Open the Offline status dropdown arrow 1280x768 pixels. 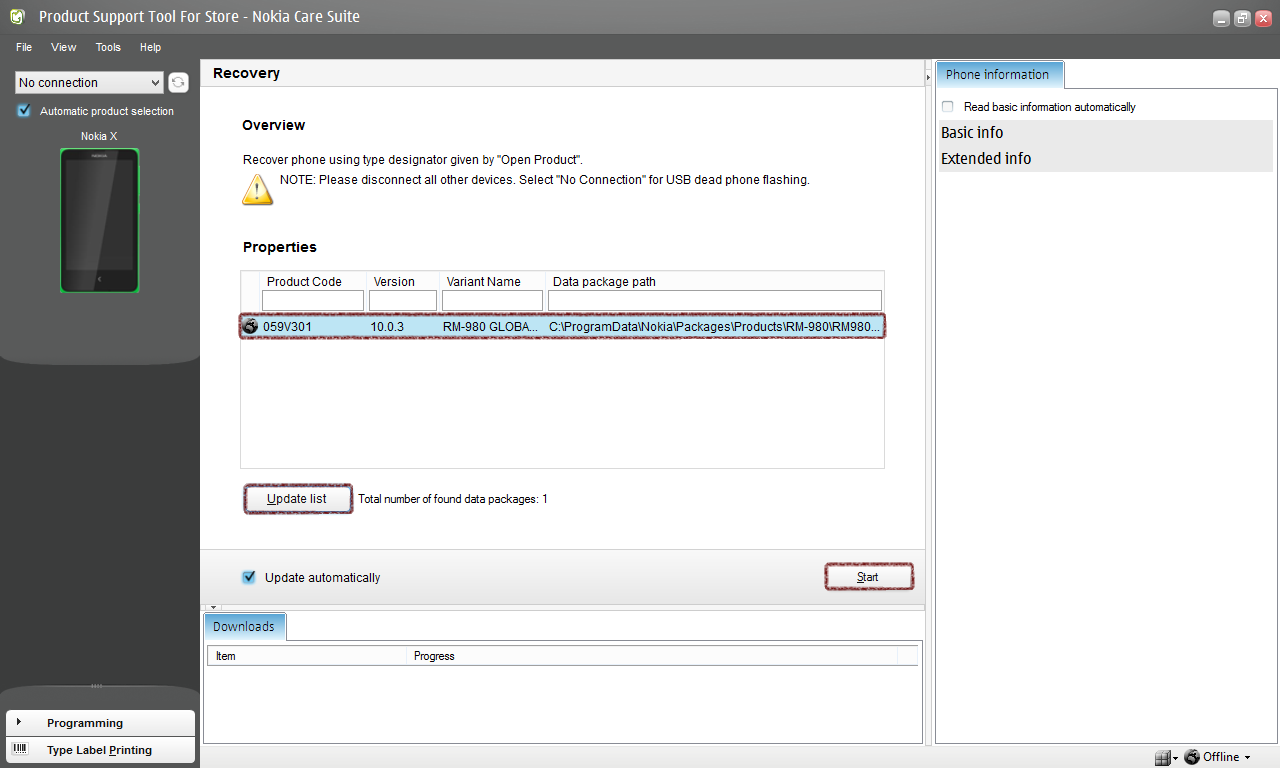coord(1247,758)
